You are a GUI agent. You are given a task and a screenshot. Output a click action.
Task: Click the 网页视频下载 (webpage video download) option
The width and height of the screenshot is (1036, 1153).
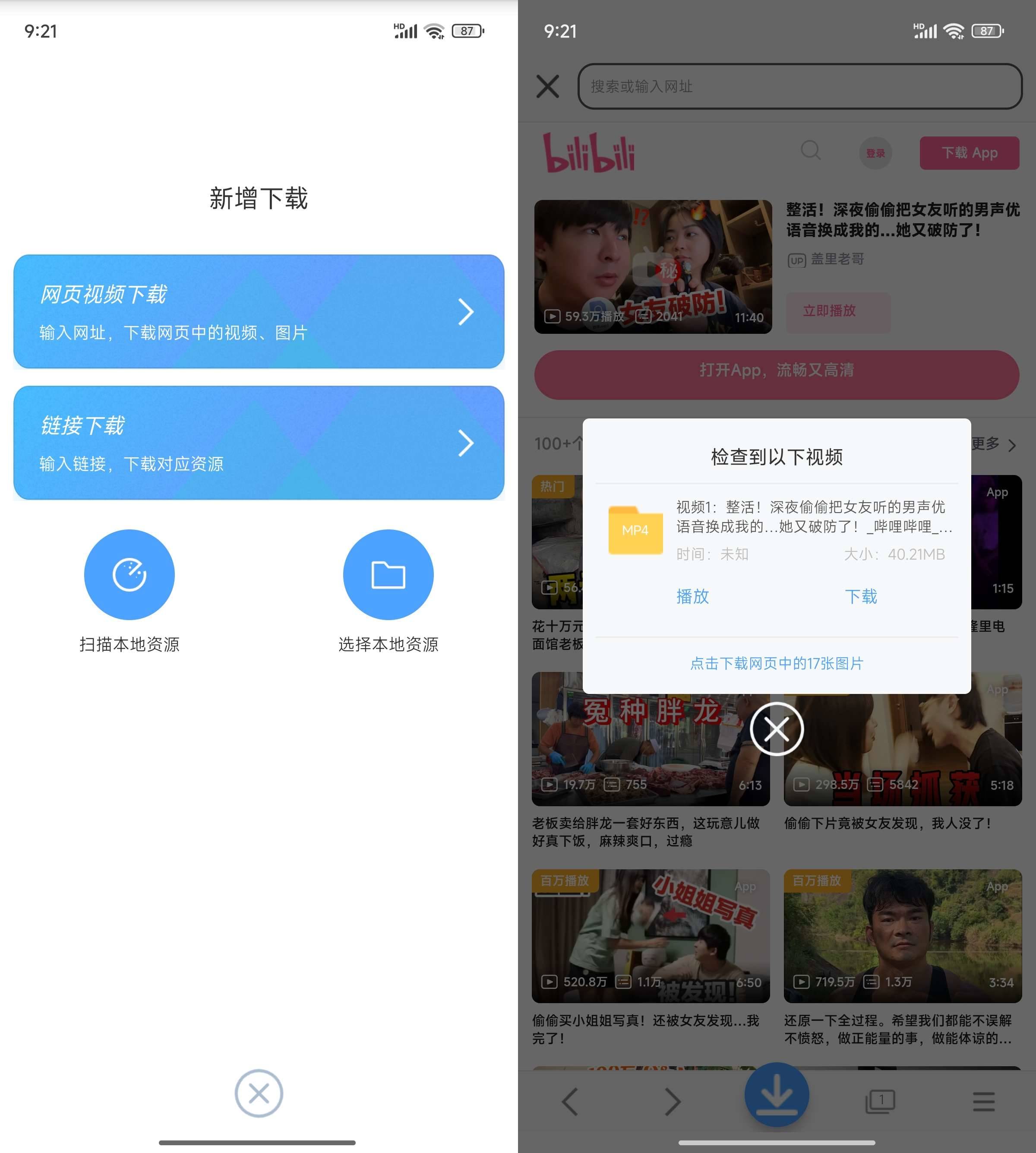click(258, 311)
